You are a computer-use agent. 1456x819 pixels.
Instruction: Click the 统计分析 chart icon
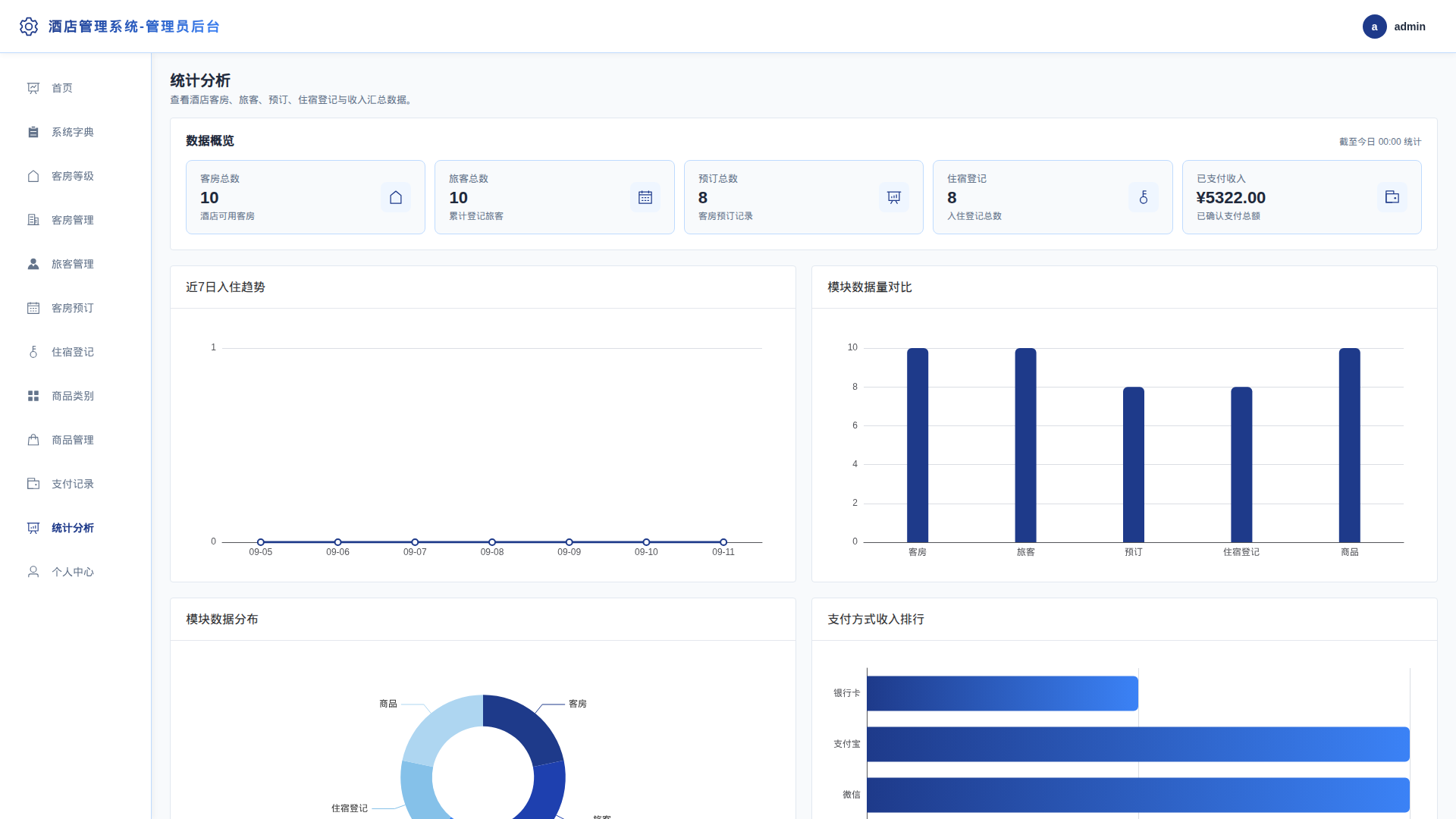click(33, 528)
